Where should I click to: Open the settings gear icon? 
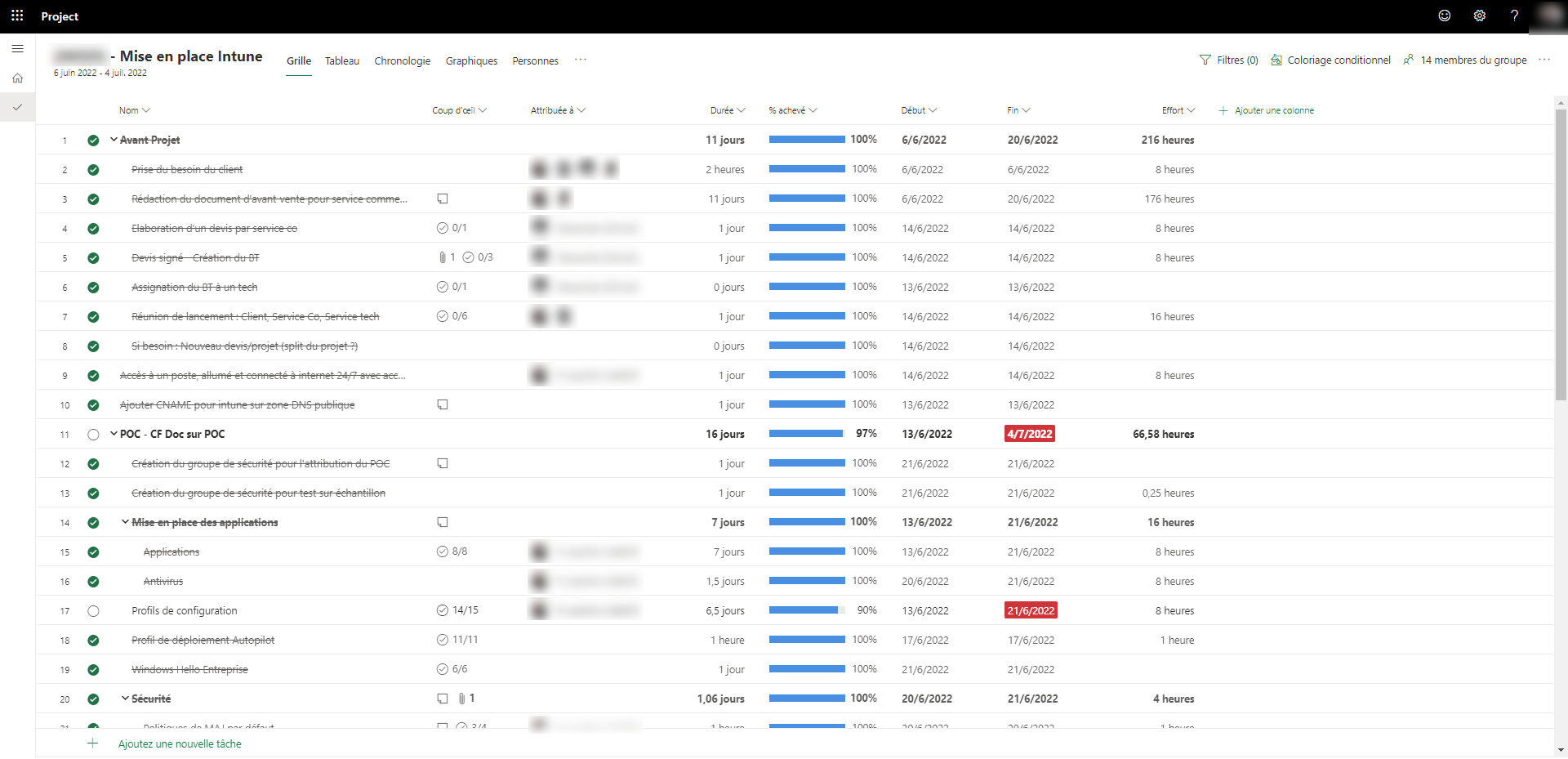click(x=1479, y=16)
